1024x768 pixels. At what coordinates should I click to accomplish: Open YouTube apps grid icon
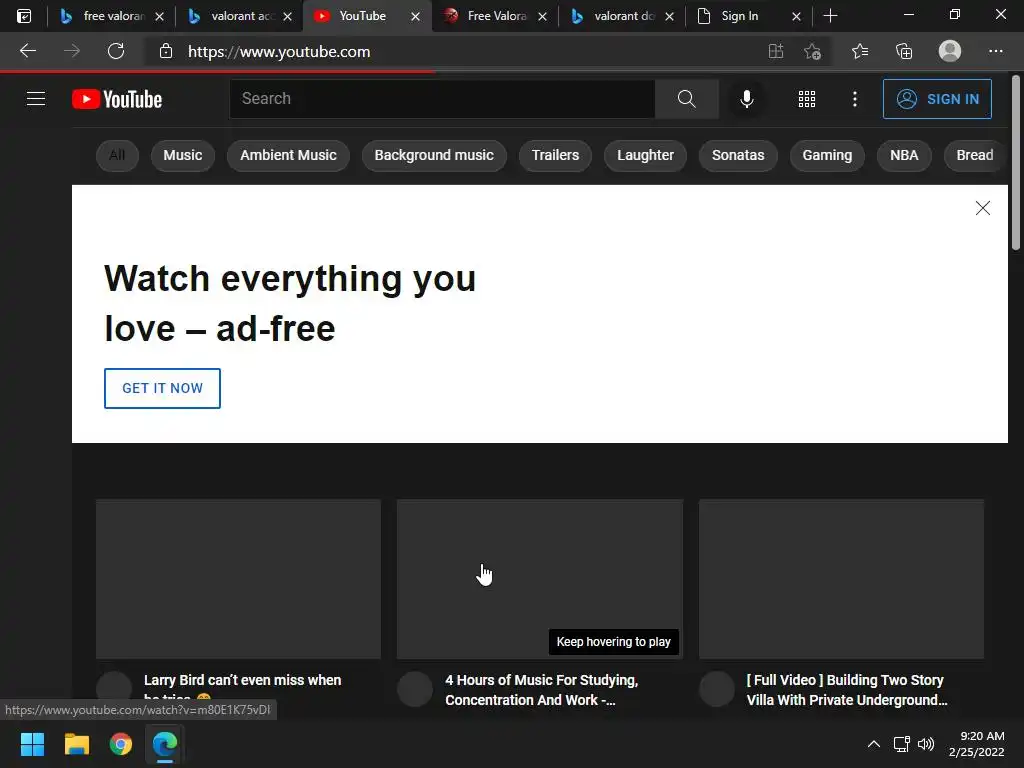807,99
